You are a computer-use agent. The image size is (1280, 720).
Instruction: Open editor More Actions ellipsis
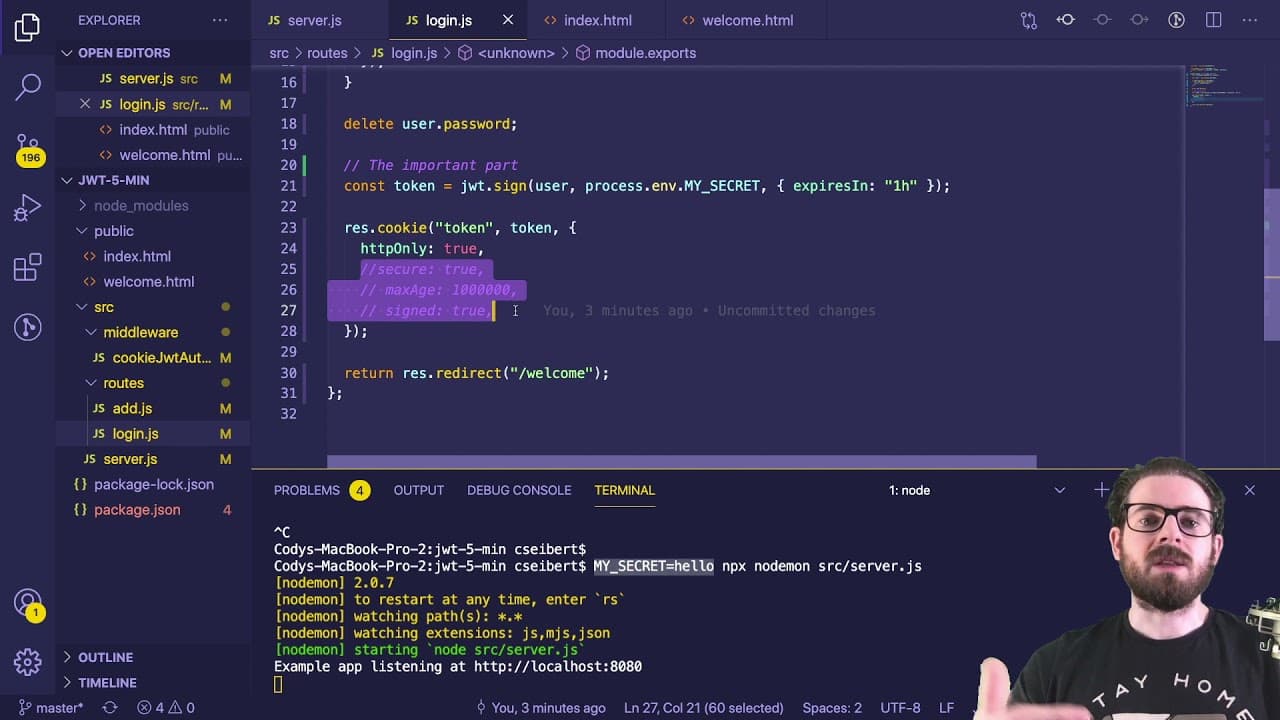coord(1250,20)
